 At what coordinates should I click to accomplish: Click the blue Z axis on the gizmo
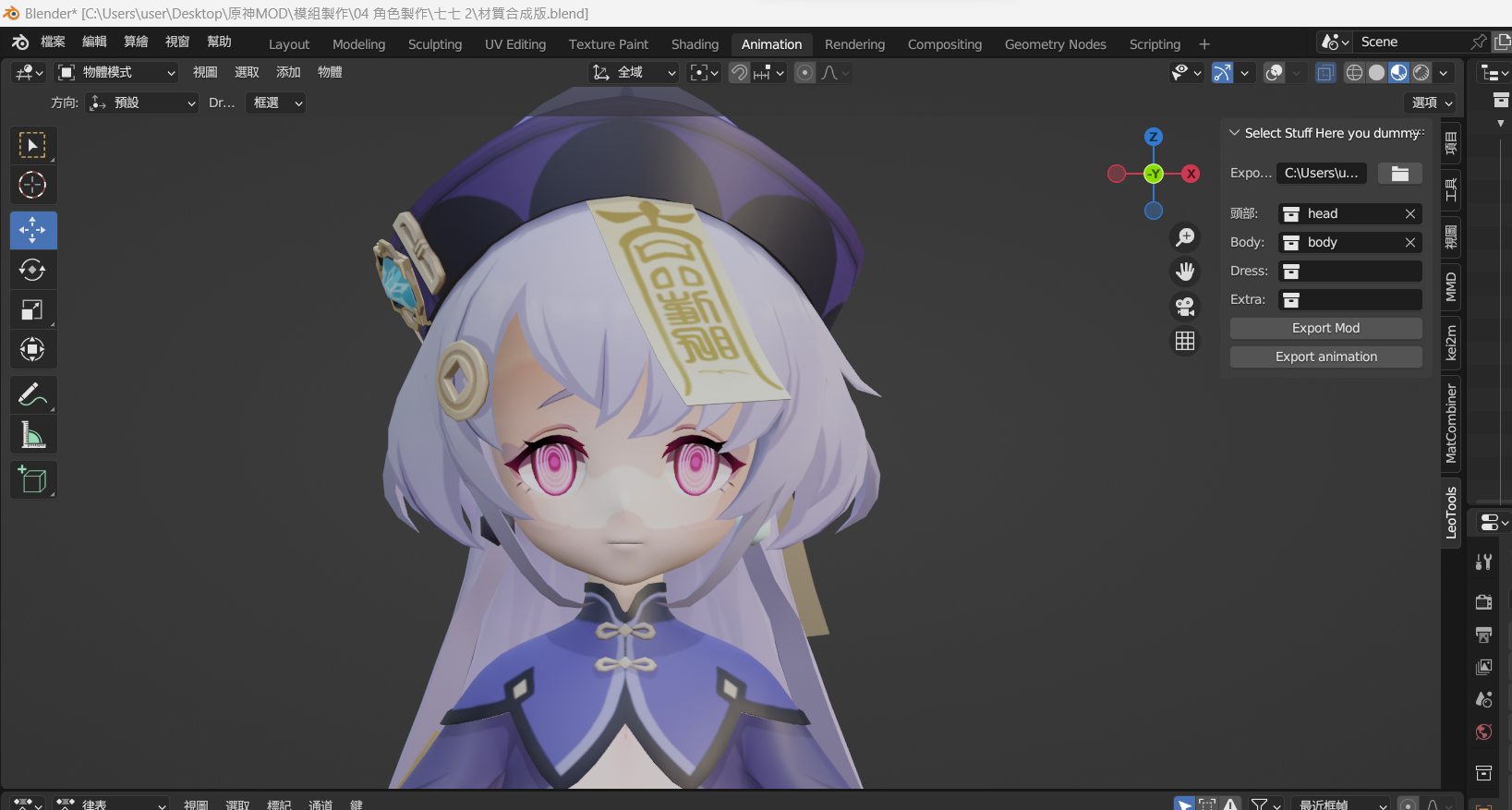click(1154, 137)
